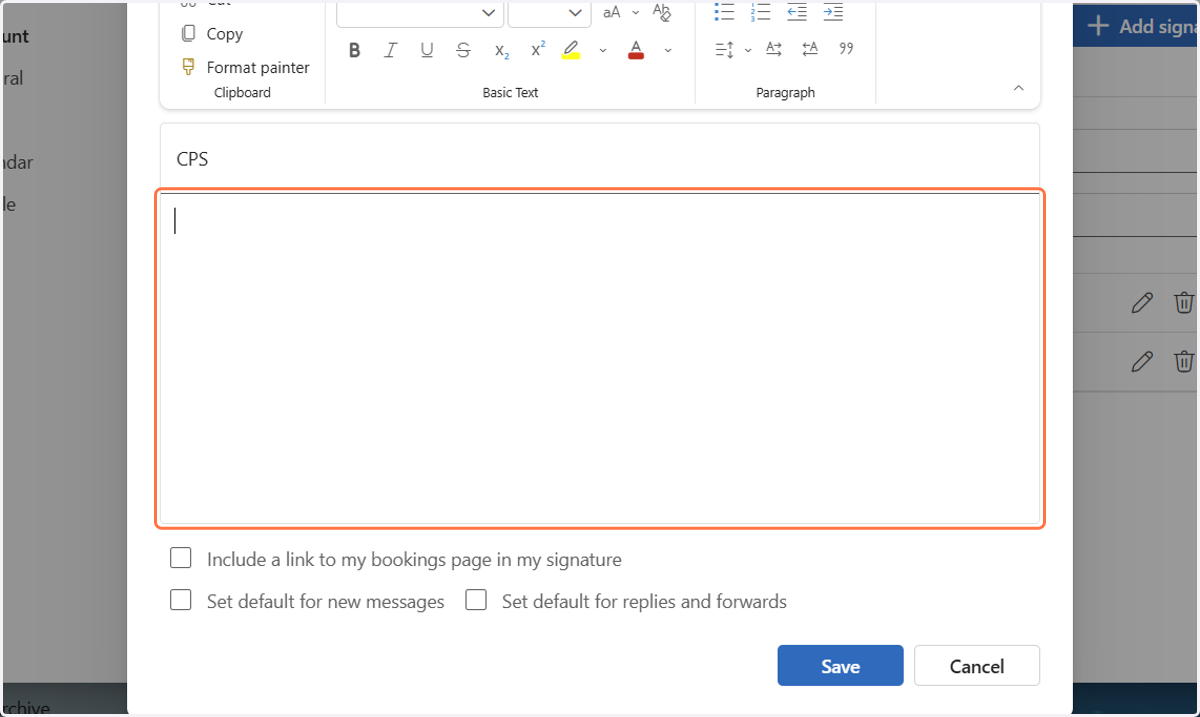The width and height of the screenshot is (1200, 717).
Task: Toggle subscript formatting
Action: pyautogui.click(x=501, y=50)
